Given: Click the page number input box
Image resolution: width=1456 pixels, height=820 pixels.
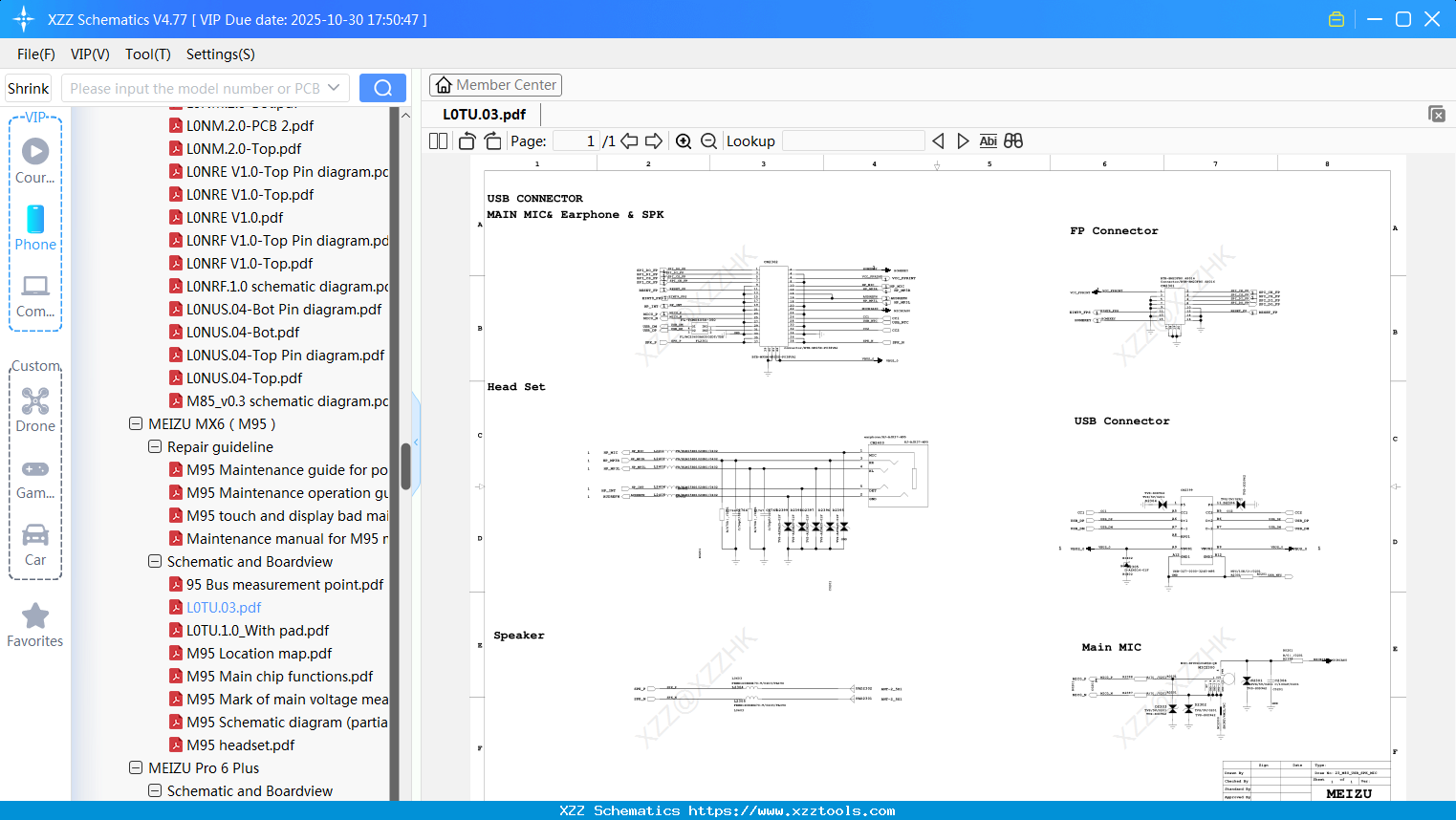Looking at the screenshot, I should (576, 140).
